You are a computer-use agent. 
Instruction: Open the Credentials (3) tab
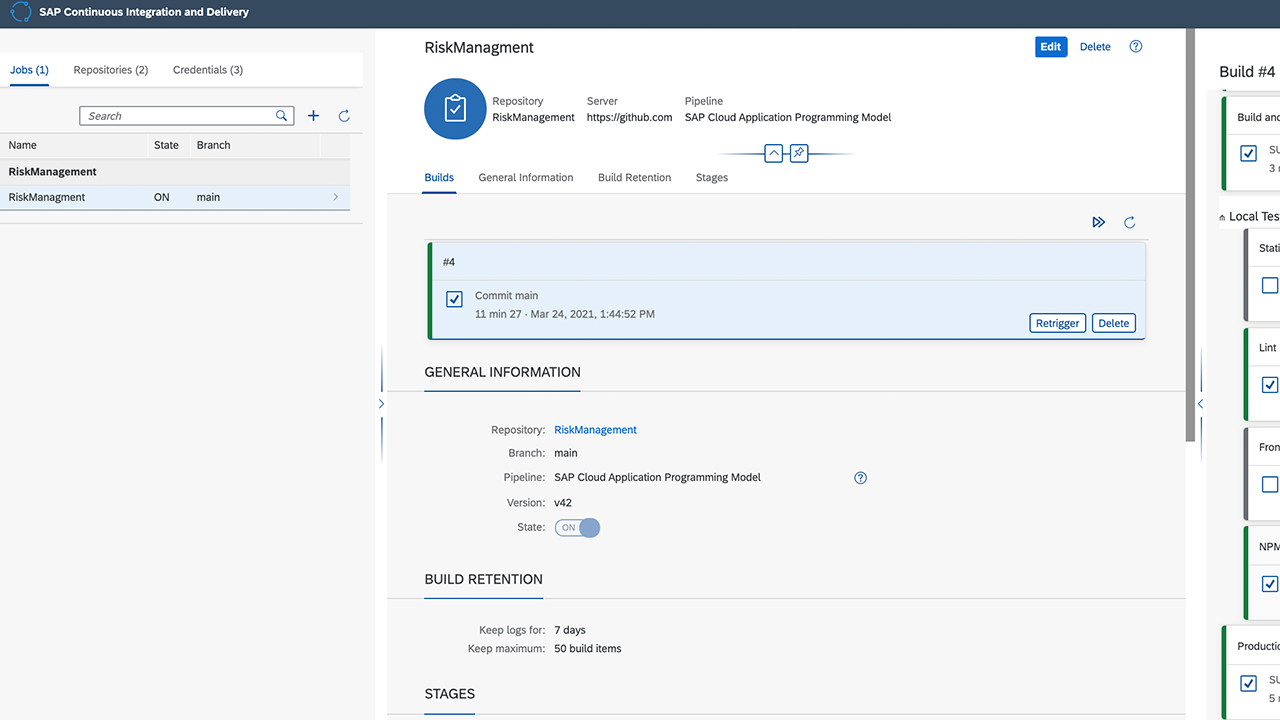click(x=207, y=70)
